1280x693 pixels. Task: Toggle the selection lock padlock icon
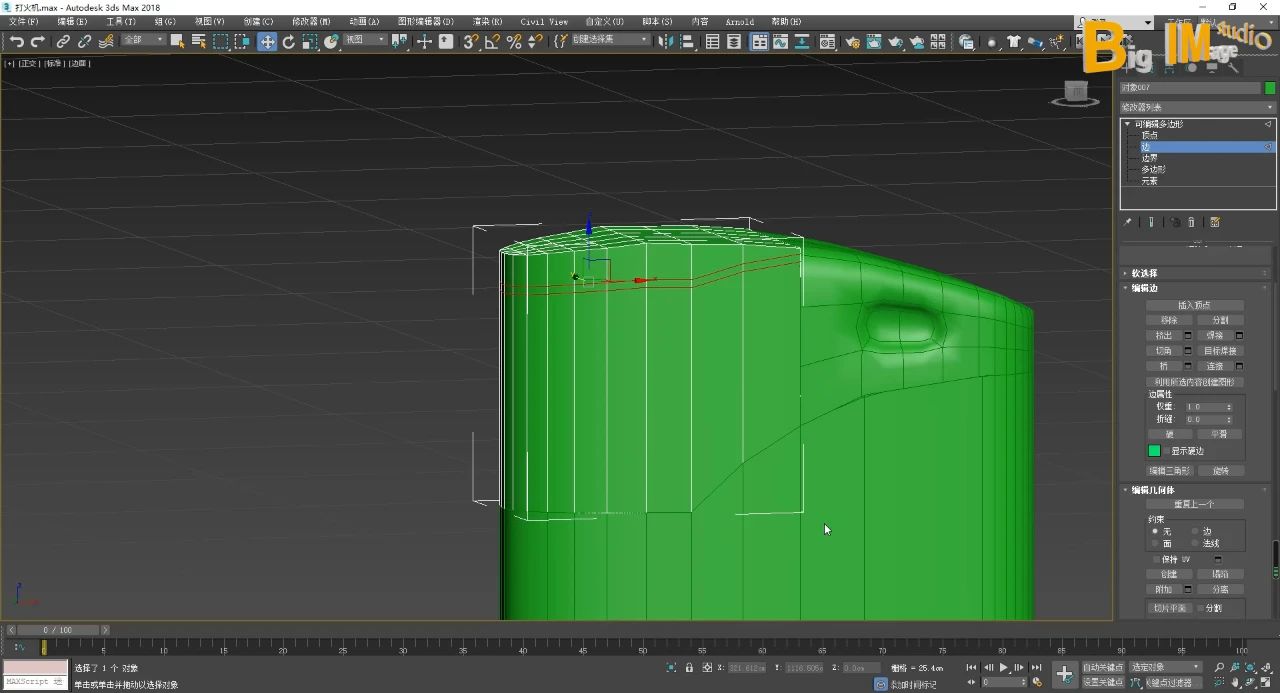(x=690, y=667)
